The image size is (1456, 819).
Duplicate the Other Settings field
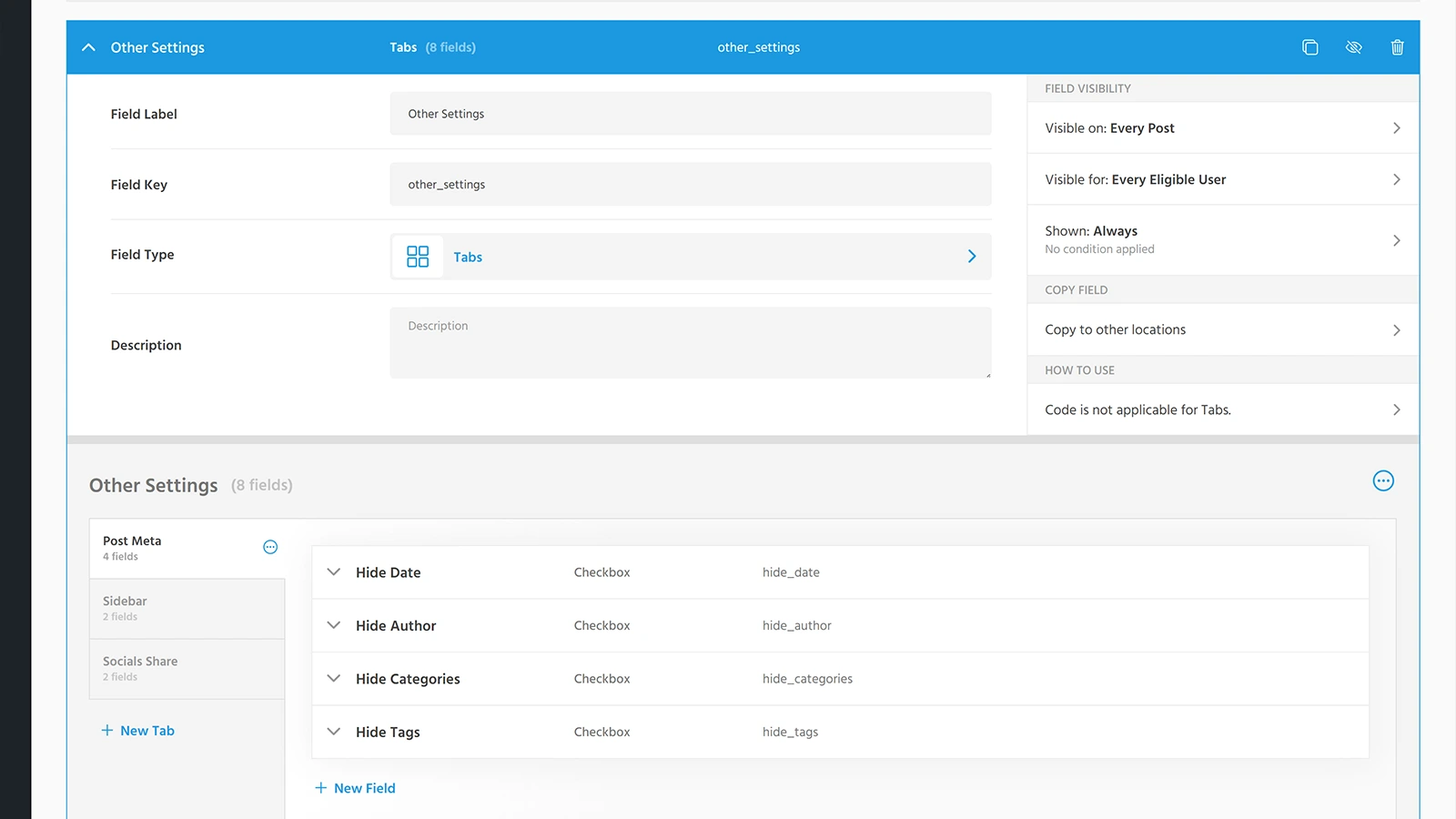coord(1310,46)
